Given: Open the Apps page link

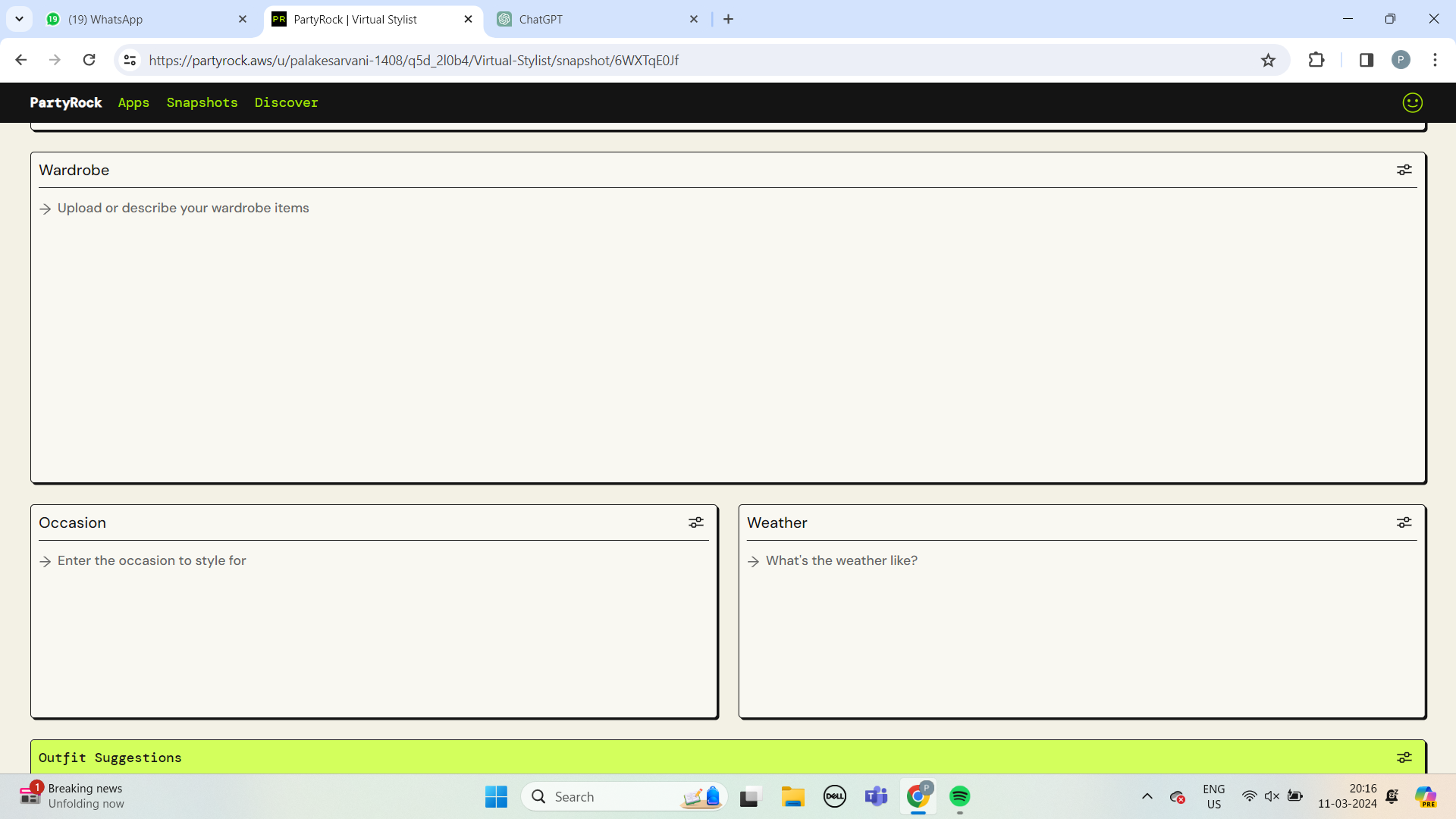Looking at the screenshot, I should [x=133, y=102].
